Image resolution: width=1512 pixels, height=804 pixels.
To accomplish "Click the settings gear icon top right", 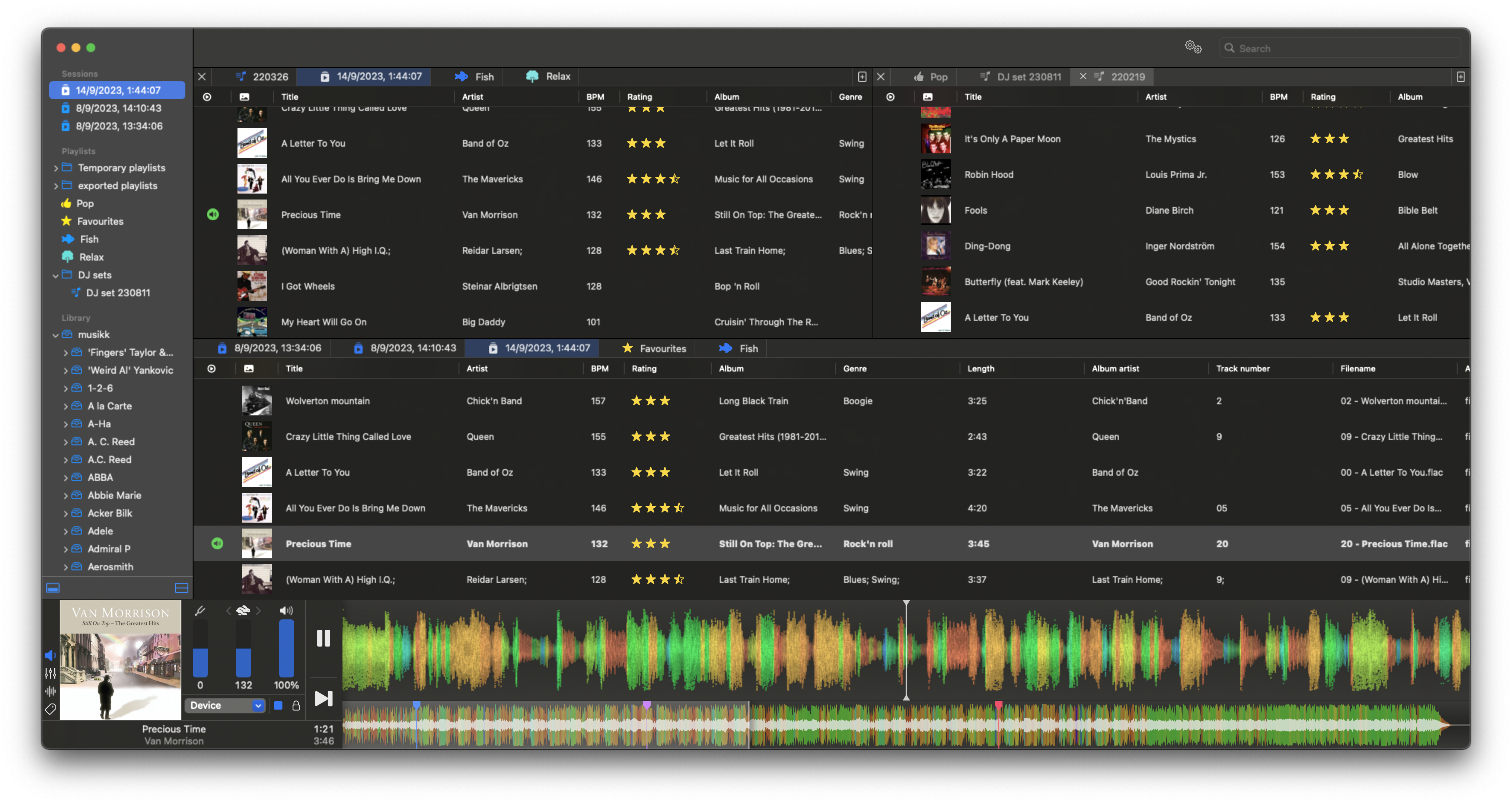I will pyautogui.click(x=1194, y=47).
